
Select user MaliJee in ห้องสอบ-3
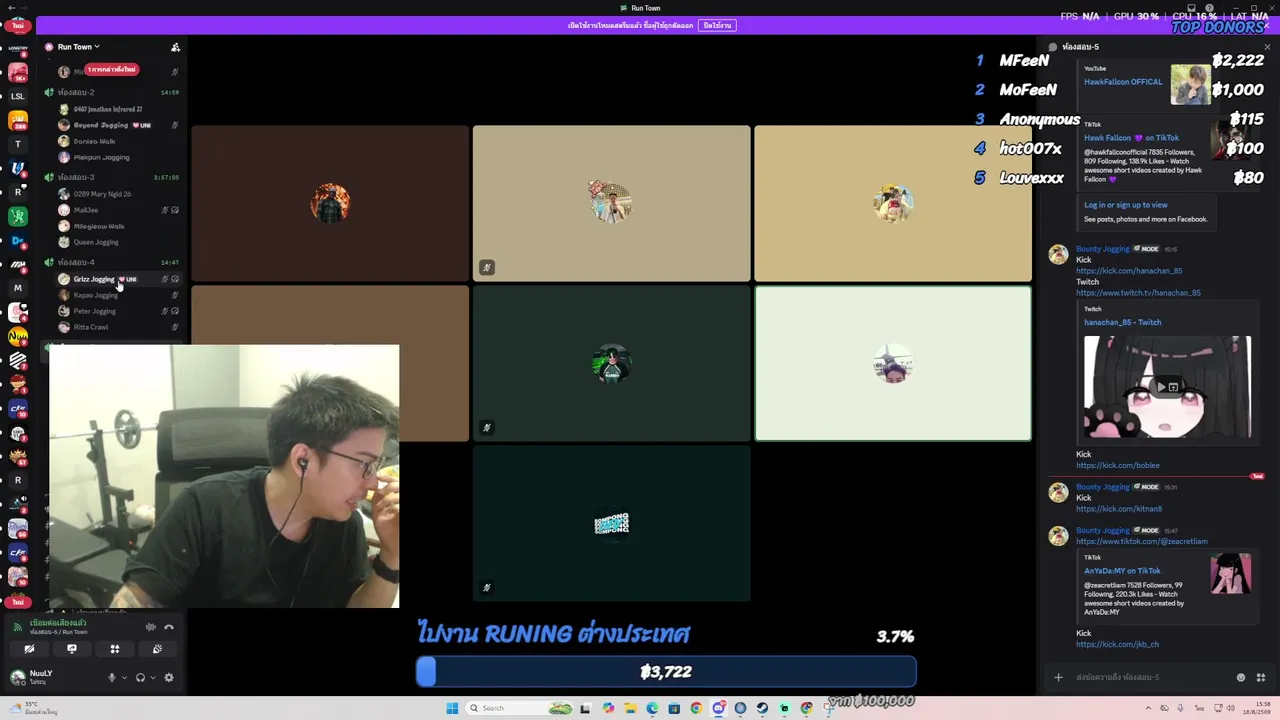click(86, 210)
